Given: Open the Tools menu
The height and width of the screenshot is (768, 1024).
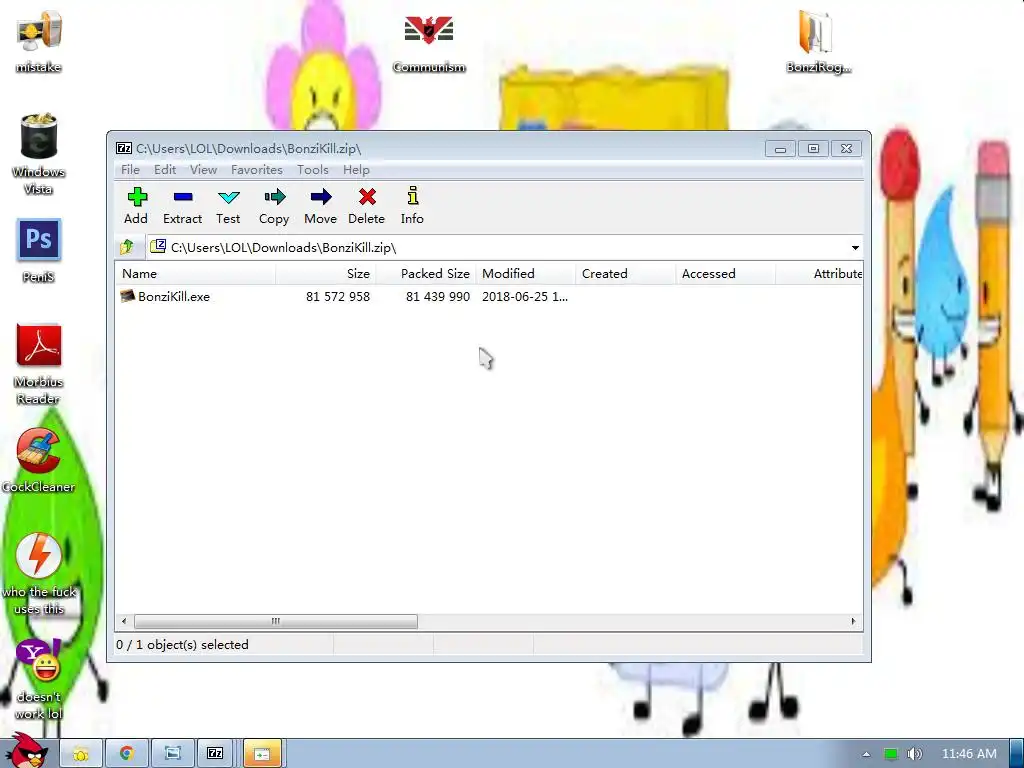Looking at the screenshot, I should [x=313, y=170].
